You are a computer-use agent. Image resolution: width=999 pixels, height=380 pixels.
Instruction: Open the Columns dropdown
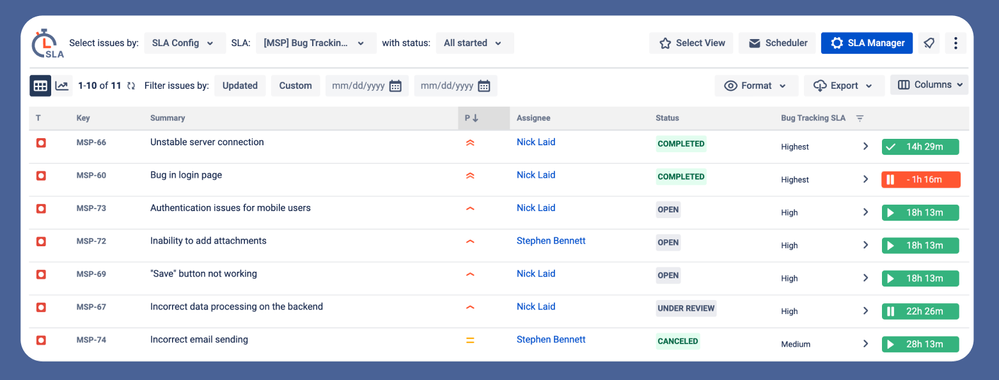[x=929, y=85]
